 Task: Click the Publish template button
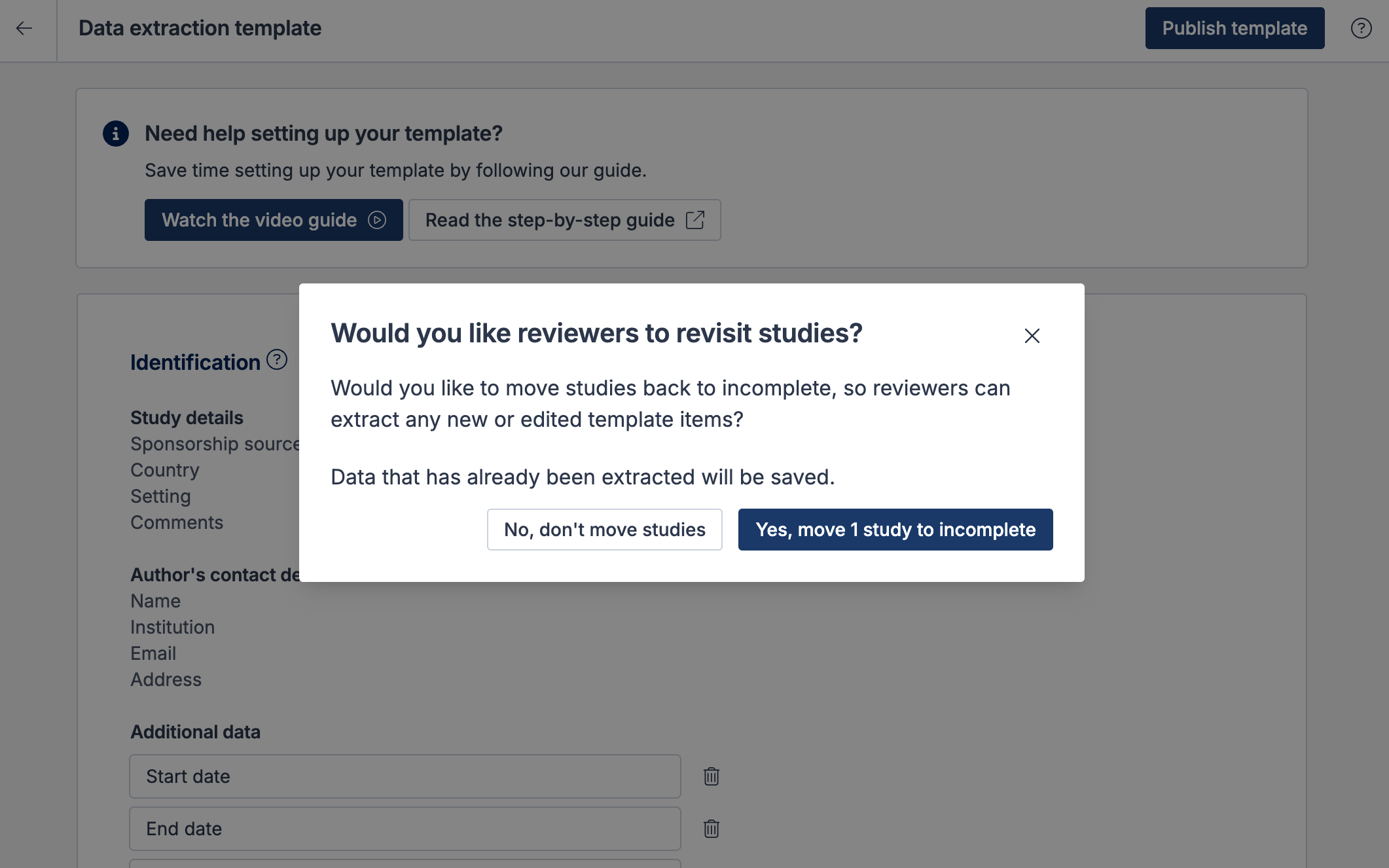[x=1234, y=28]
